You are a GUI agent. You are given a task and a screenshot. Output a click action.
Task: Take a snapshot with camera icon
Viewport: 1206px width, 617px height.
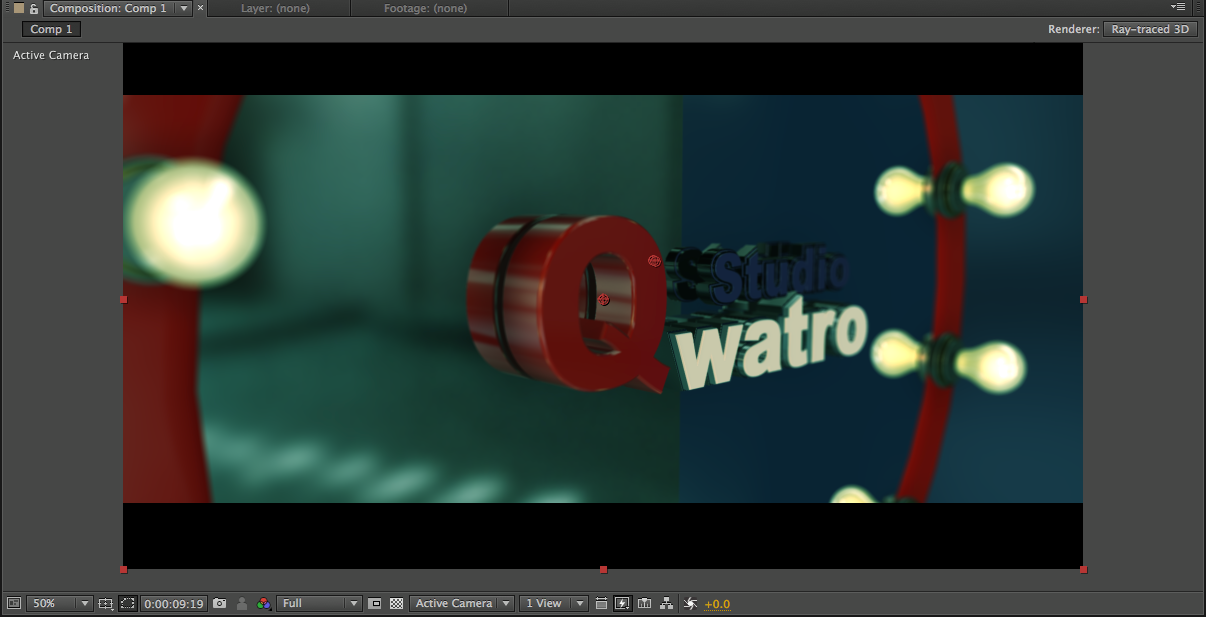[220, 604]
